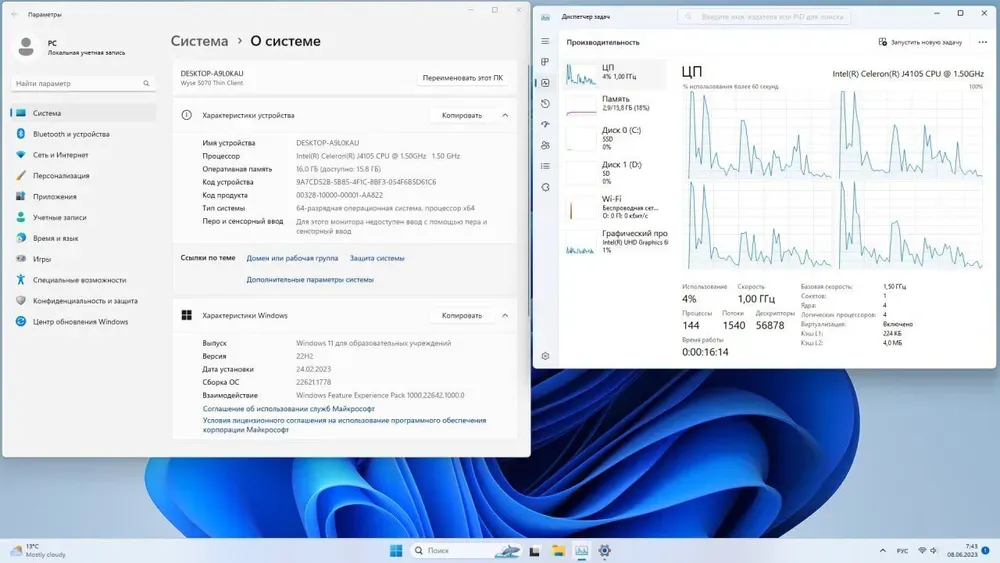The image size is (1000, 563).
Task: Select Память in performance list
Action: pyautogui.click(x=615, y=103)
